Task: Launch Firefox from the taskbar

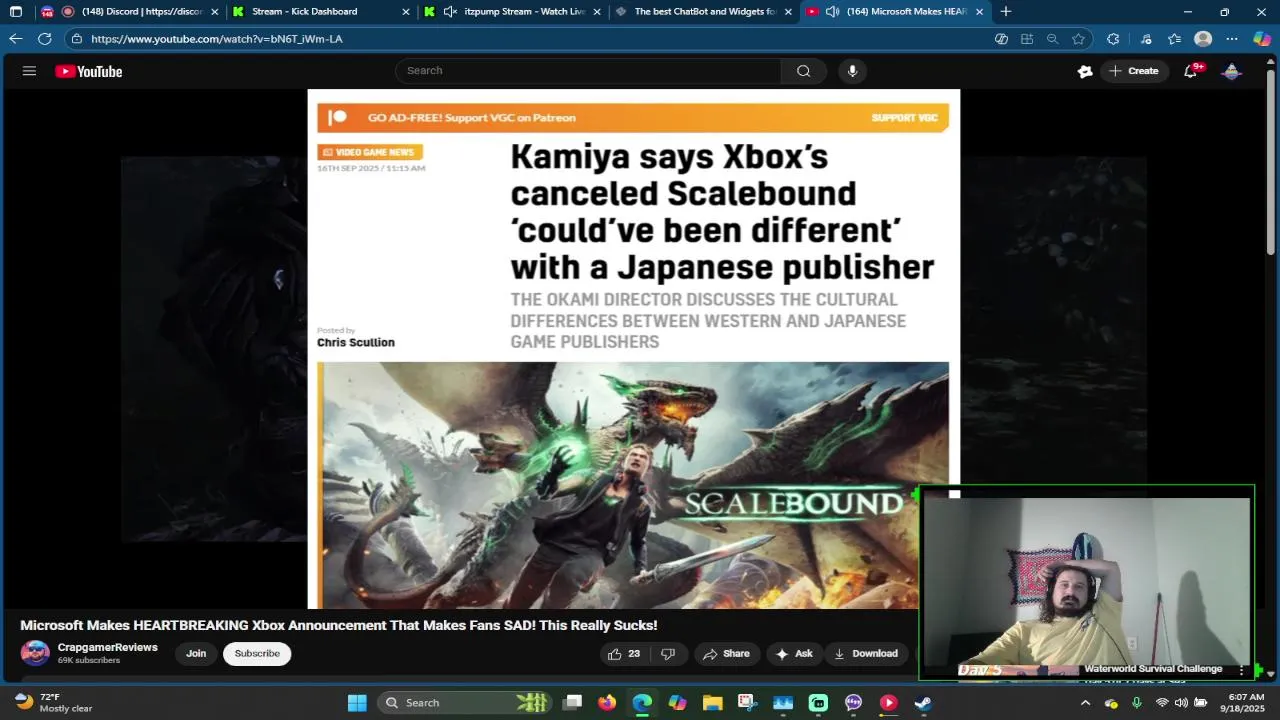Action: (607, 703)
